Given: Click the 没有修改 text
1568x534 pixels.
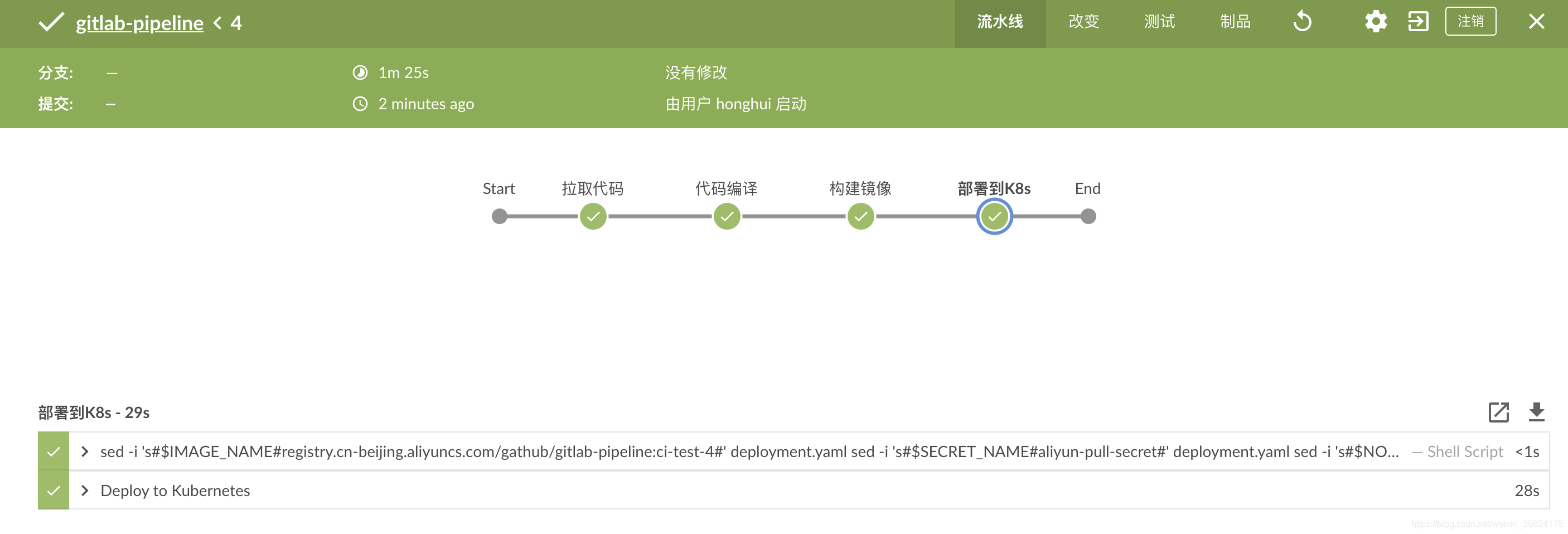Looking at the screenshot, I should [x=696, y=73].
